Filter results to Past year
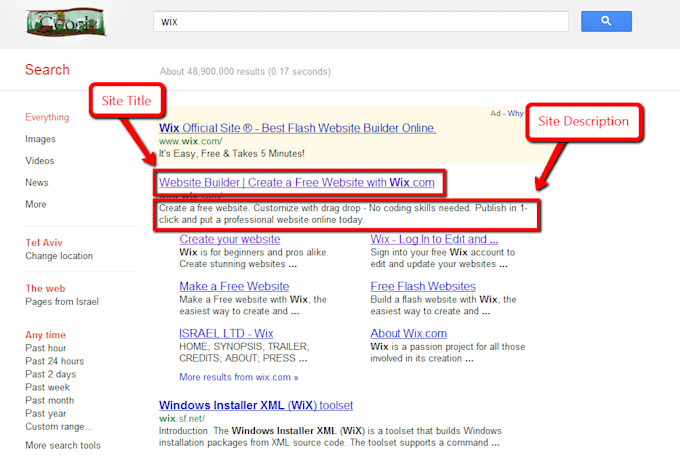The height and width of the screenshot is (461, 680). coord(46,413)
